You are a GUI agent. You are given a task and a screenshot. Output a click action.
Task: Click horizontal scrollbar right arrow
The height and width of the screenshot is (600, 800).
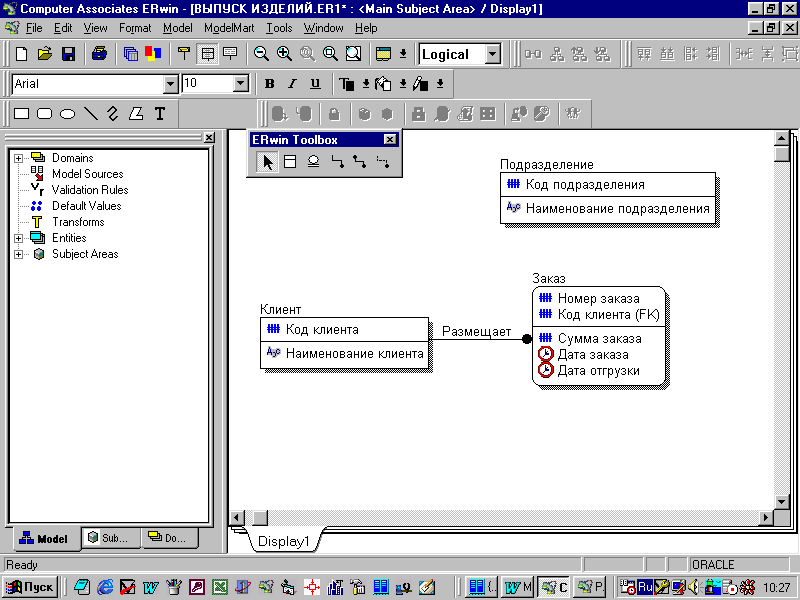(766, 517)
